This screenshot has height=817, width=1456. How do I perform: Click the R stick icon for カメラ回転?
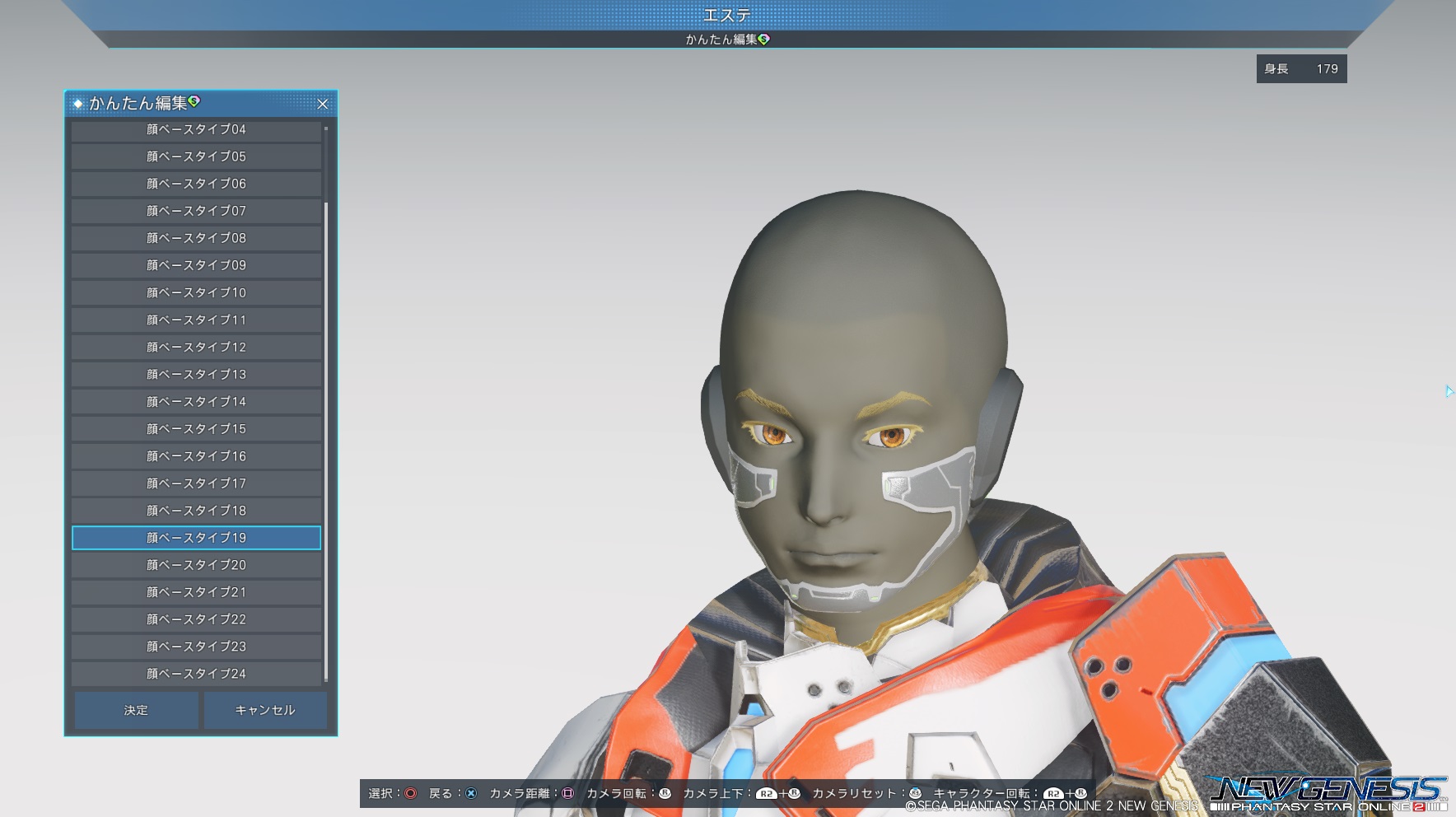pyautogui.click(x=665, y=793)
